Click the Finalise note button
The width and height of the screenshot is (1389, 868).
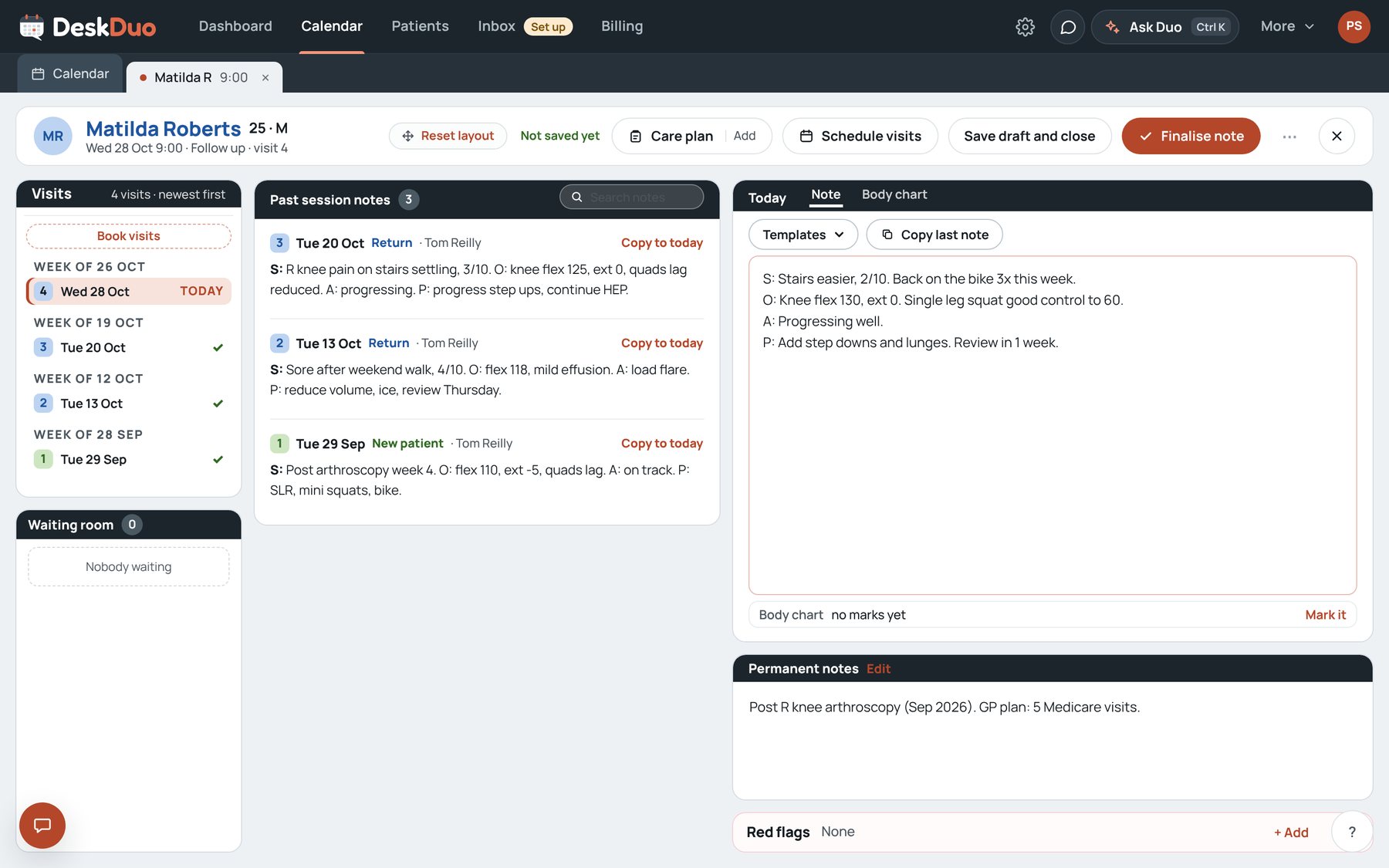pyautogui.click(x=1191, y=137)
